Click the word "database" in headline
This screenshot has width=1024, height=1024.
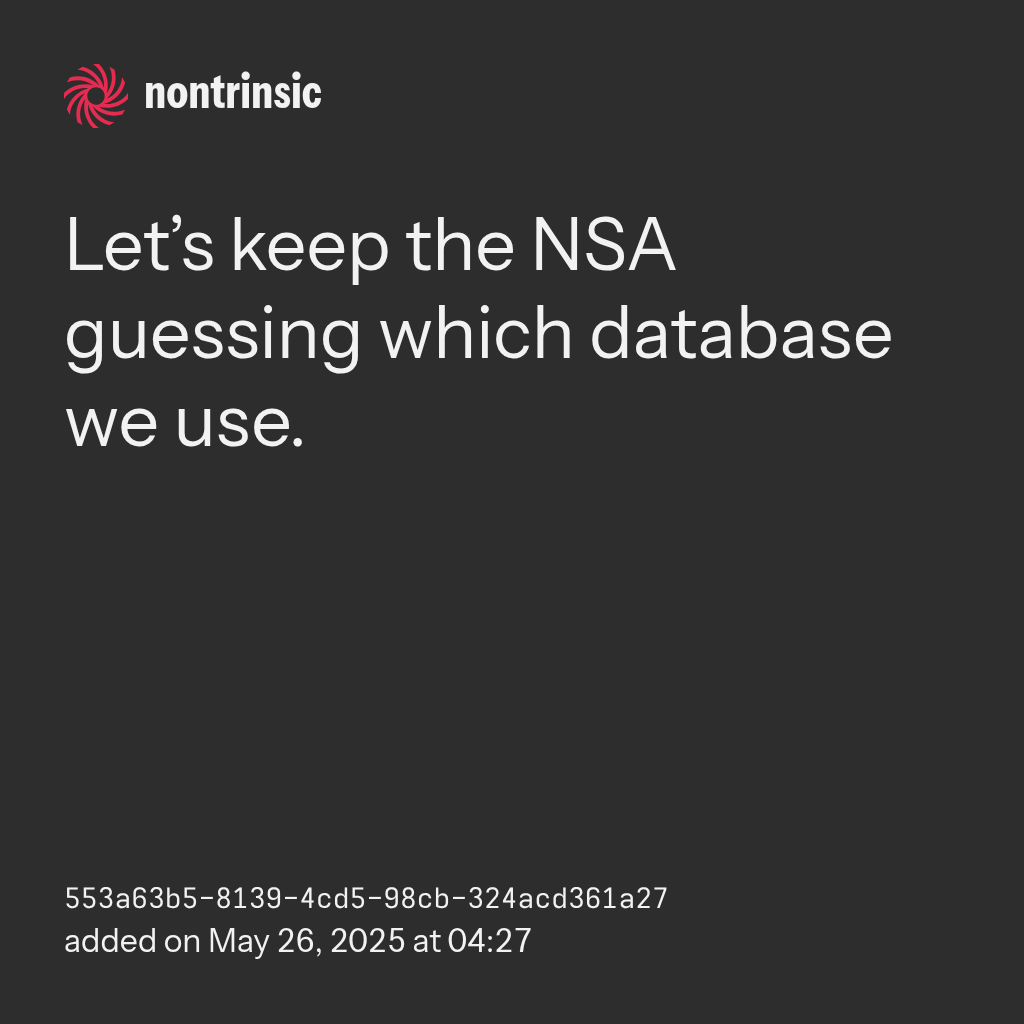pos(740,335)
